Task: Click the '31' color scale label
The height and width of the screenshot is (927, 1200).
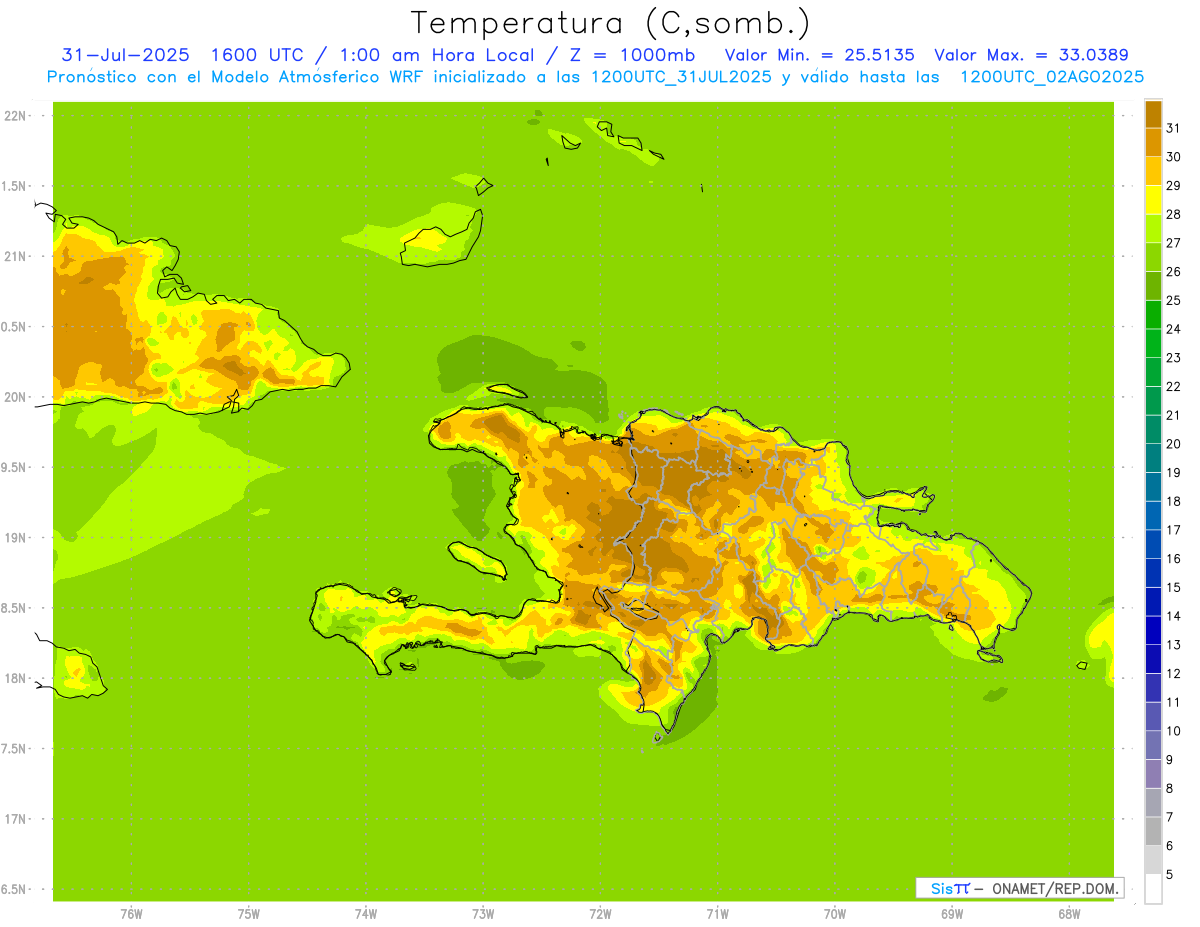Action: (1173, 128)
